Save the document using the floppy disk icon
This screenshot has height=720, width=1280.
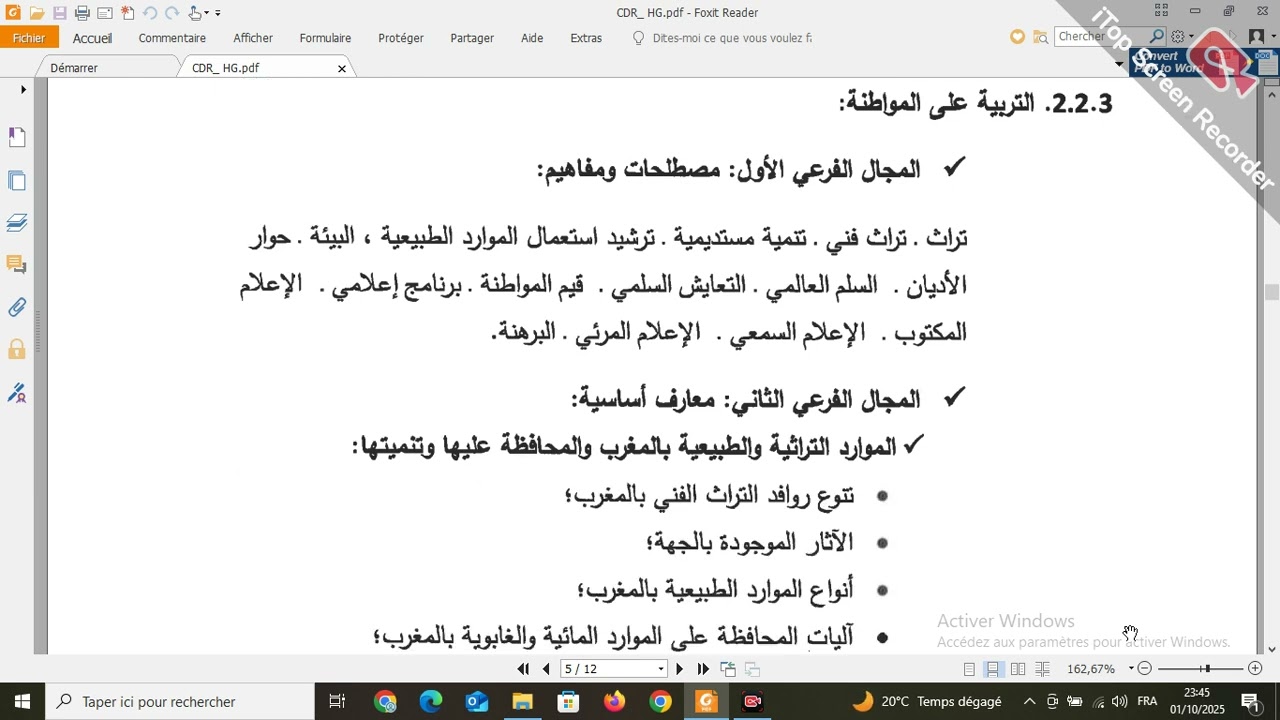pyautogui.click(x=59, y=13)
